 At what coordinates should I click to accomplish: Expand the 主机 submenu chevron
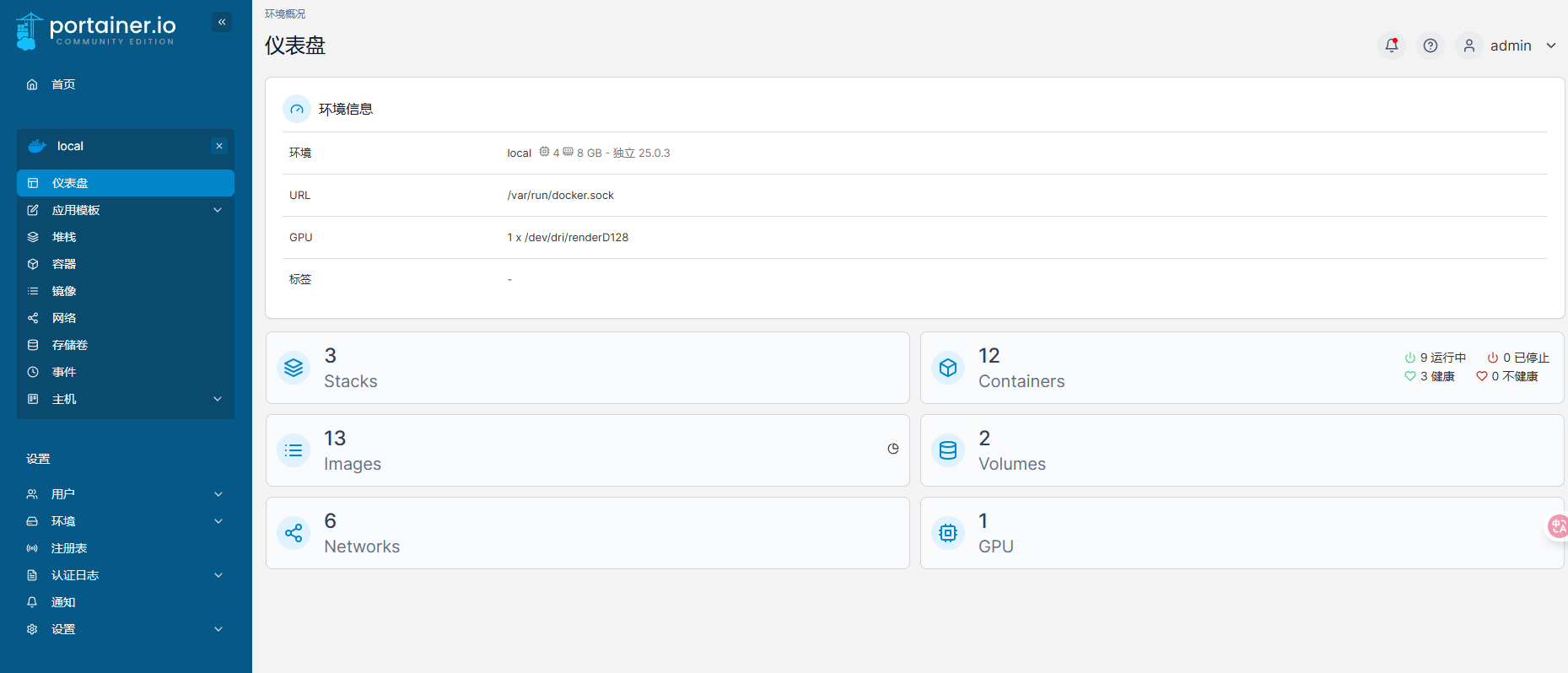tap(218, 399)
